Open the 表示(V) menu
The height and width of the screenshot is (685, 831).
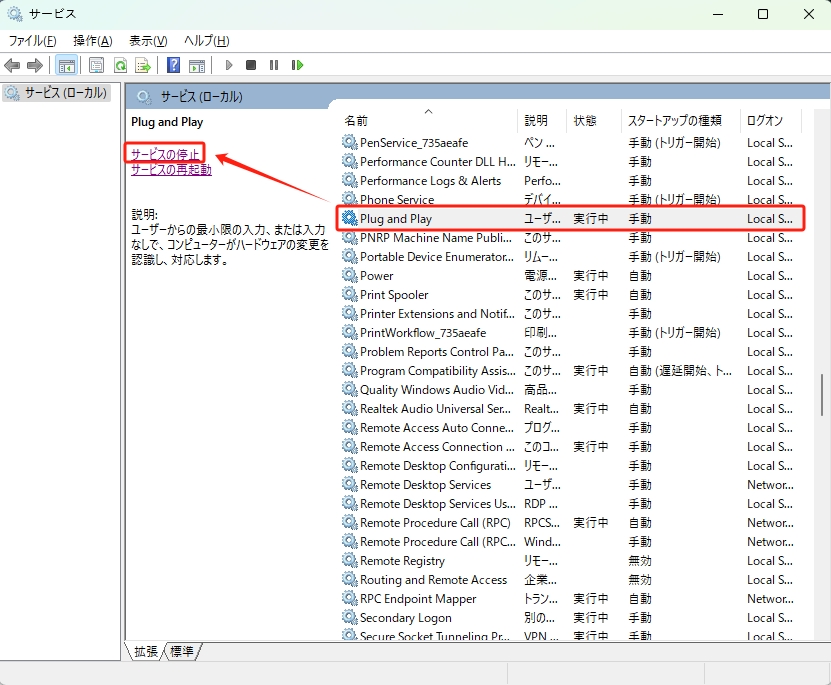pos(148,40)
